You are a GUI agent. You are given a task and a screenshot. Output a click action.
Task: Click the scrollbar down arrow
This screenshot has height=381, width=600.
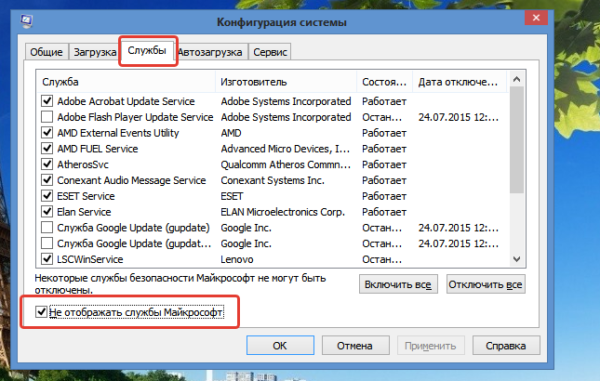517,259
